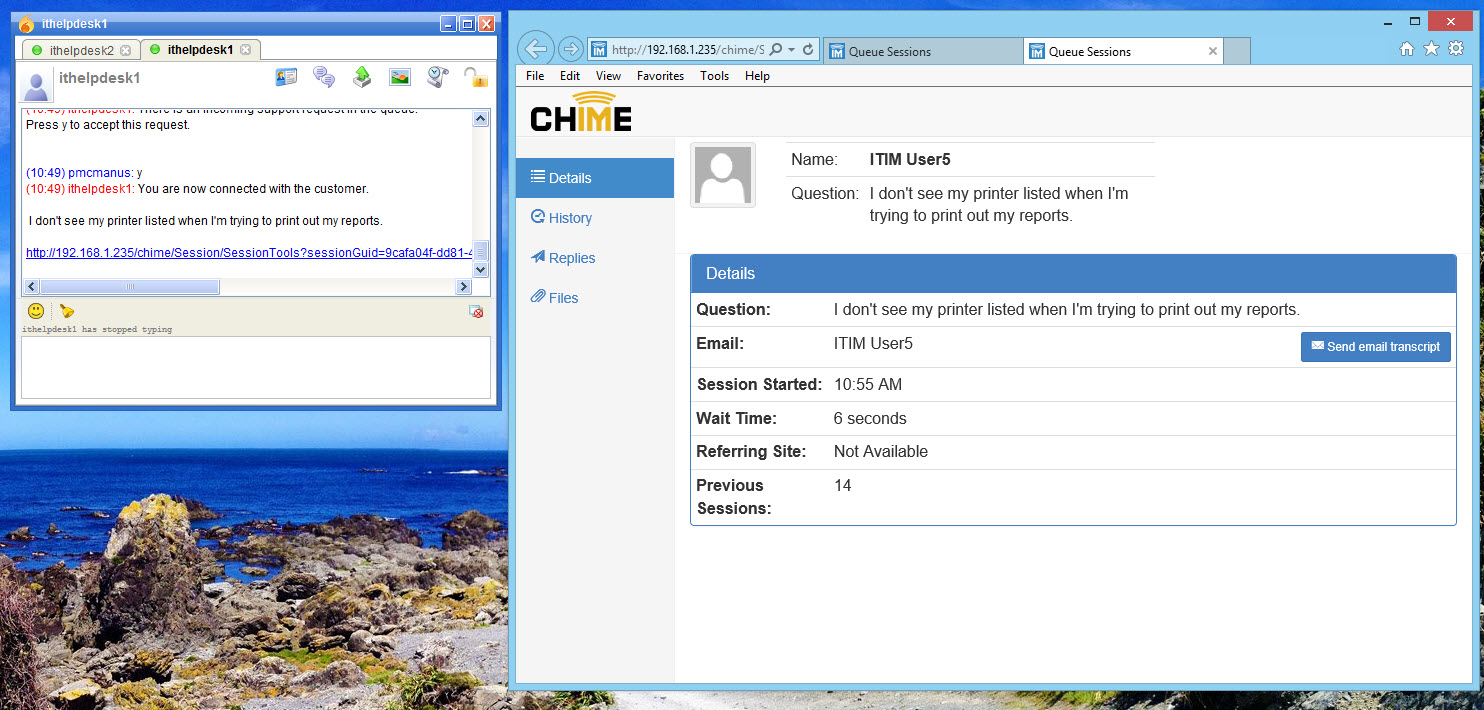Open the View menu
Image resolution: width=1484 pixels, height=710 pixels.
608,76
